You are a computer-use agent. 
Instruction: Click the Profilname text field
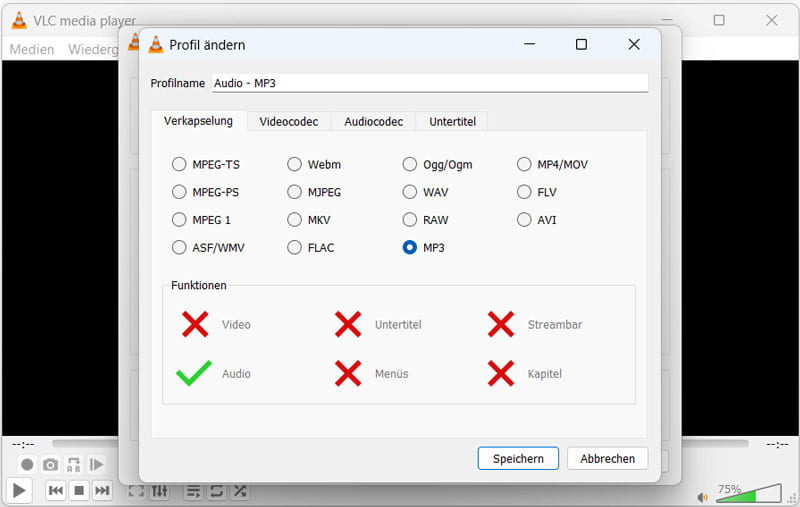click(x=430, y=83)
